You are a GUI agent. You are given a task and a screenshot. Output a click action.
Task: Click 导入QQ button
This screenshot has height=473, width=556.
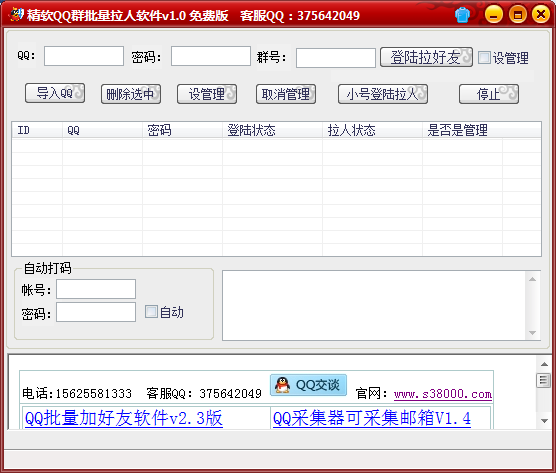[x=55, y=93]
